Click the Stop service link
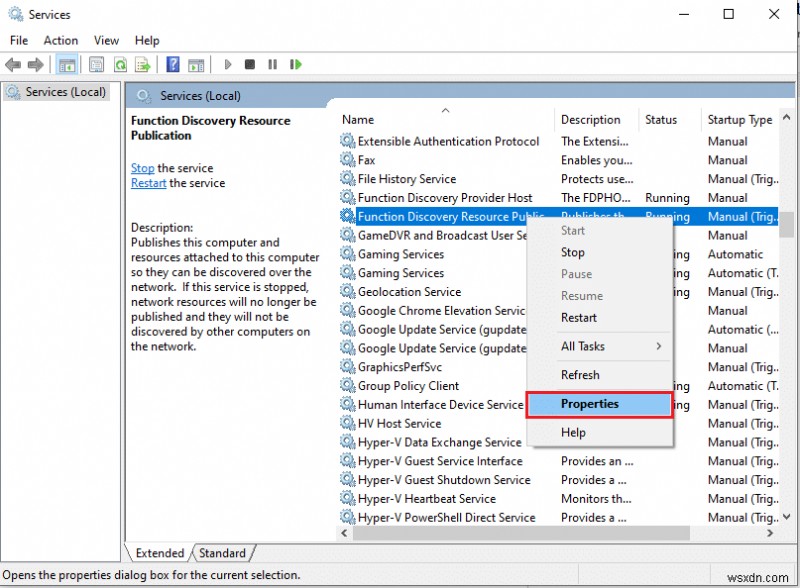 pyautogui.click(x=142, y=168)
